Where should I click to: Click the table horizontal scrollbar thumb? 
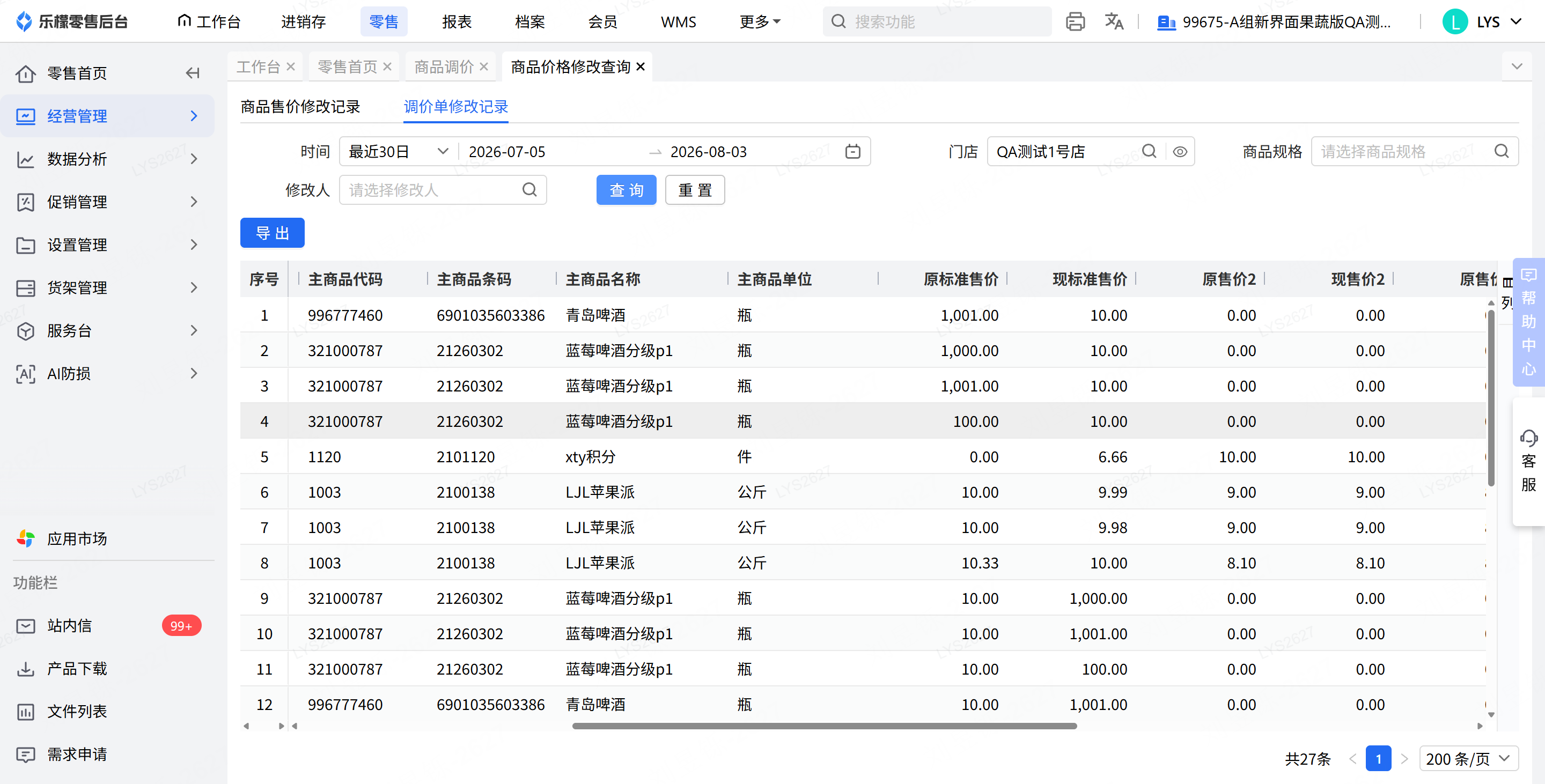coord(825,726)
